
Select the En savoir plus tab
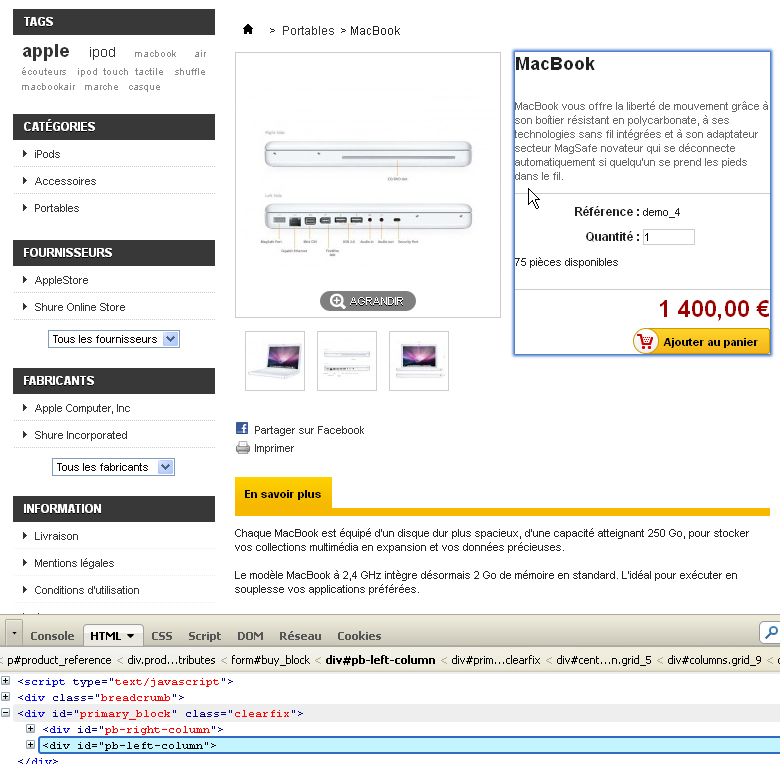(283, 494)
